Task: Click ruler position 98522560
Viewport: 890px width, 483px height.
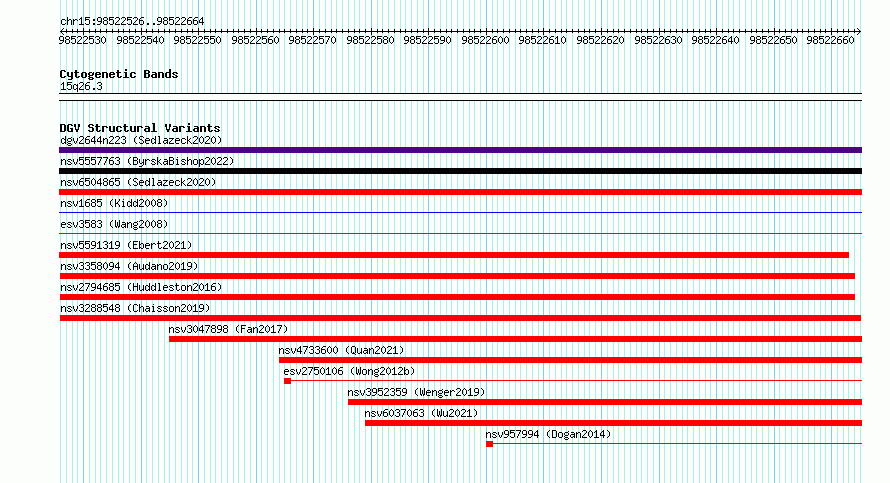Action: click(255, 40)
